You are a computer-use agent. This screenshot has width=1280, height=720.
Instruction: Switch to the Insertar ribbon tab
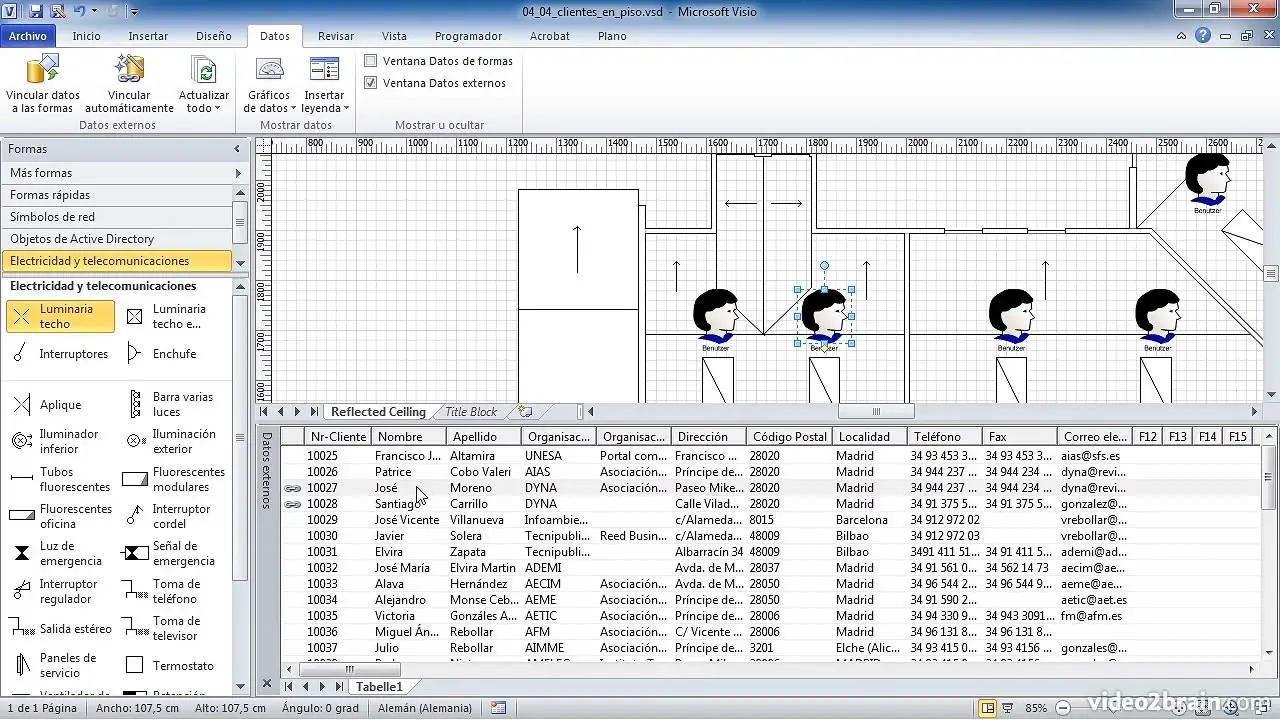(x=148, y=36)
